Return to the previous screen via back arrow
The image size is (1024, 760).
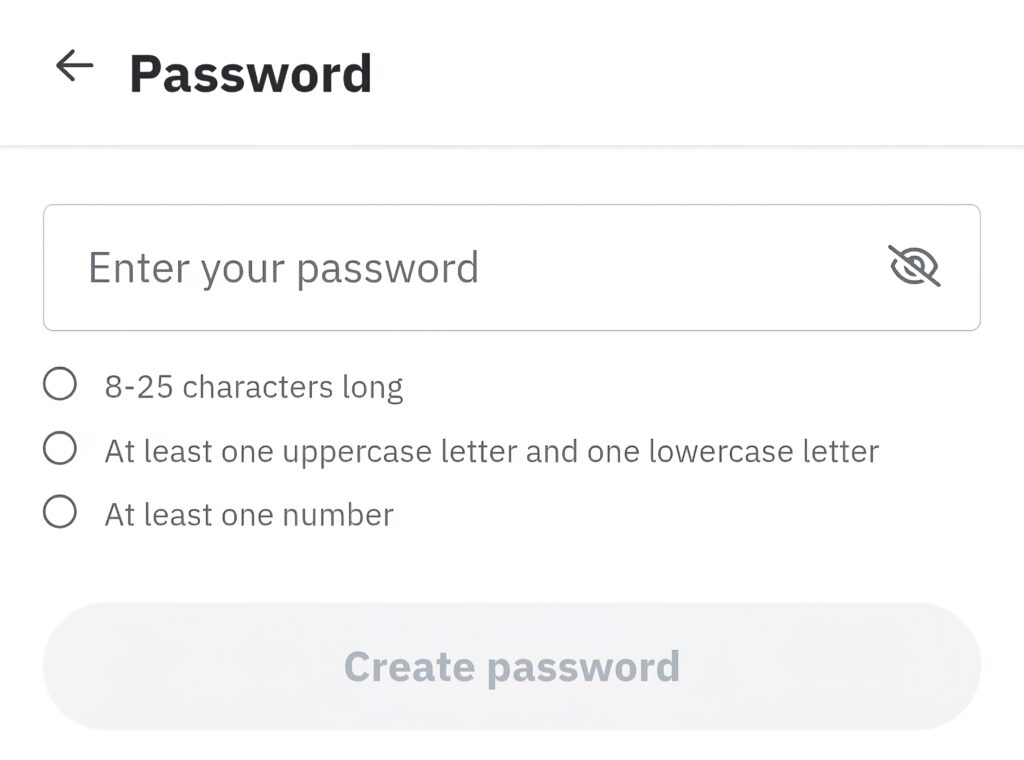[74, 67]
